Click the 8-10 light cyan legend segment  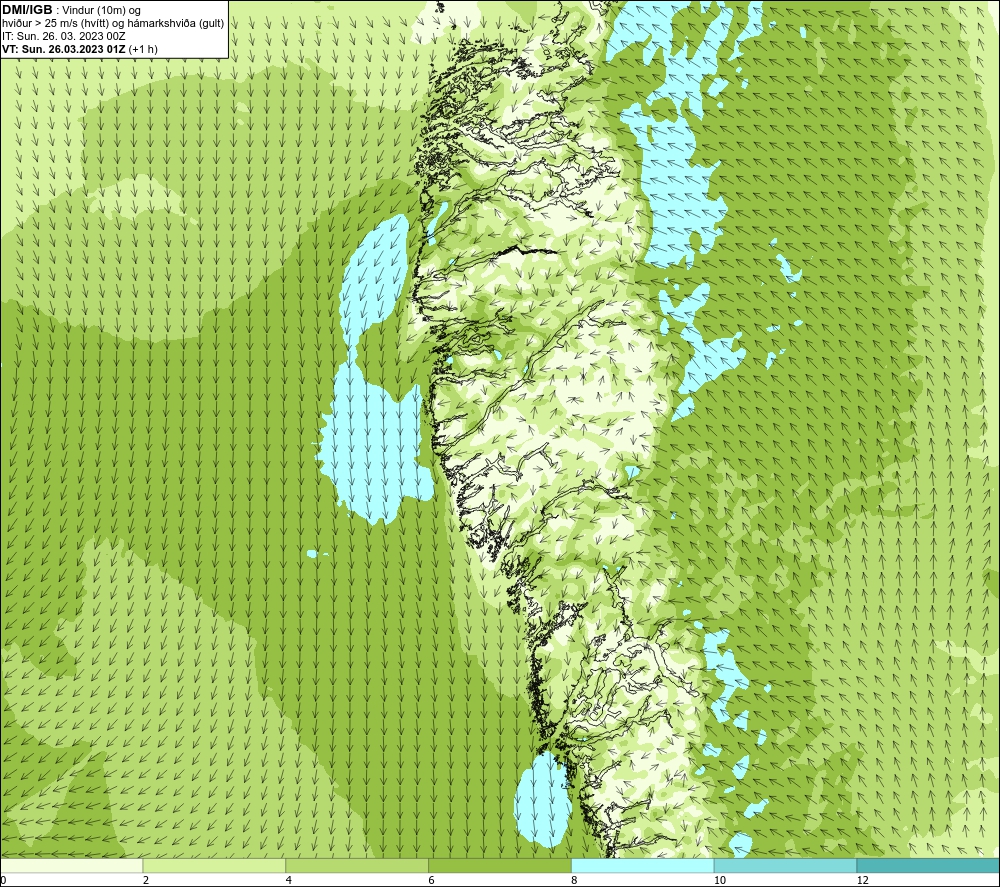(x=643, y=865)
